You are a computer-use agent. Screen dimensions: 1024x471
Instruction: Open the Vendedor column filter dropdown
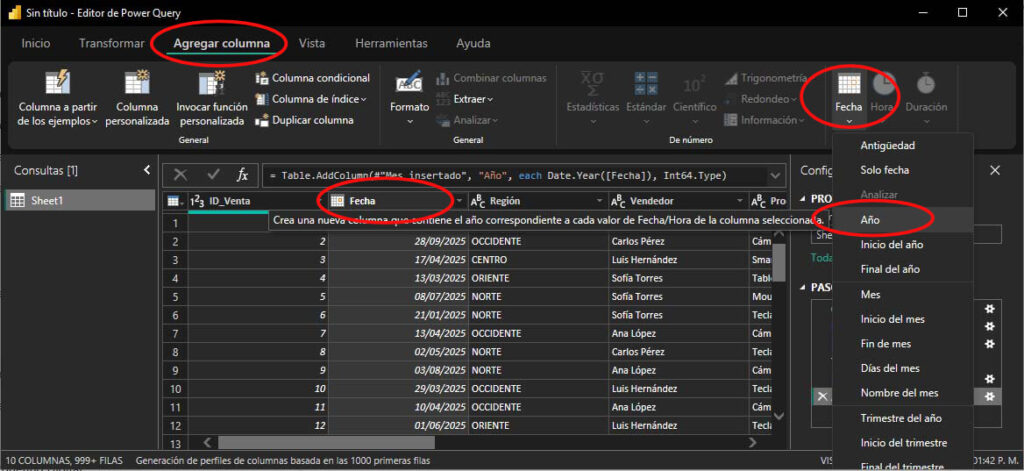click(x=741, y=201)
